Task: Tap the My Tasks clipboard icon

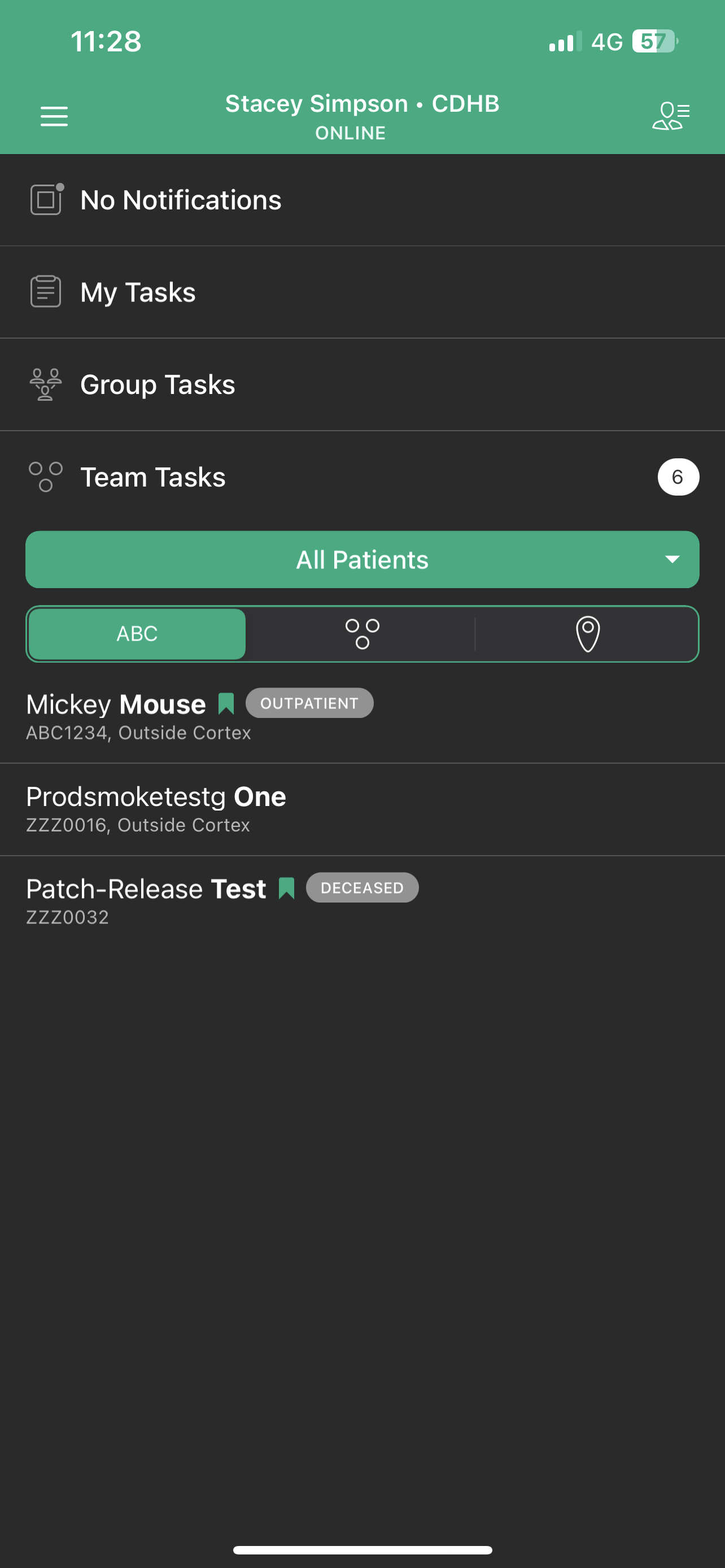Action: click(x=46, y=292)
